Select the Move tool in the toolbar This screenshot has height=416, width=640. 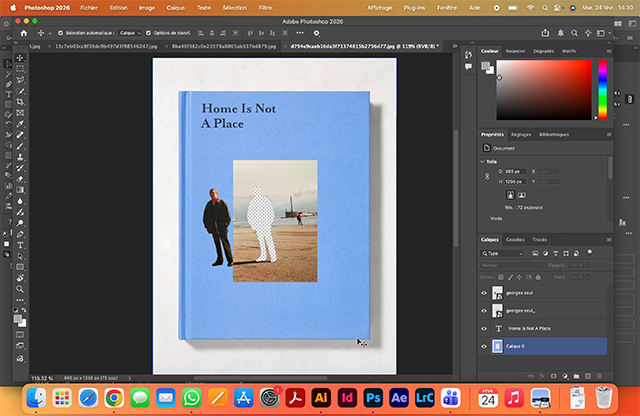[20, 58]
